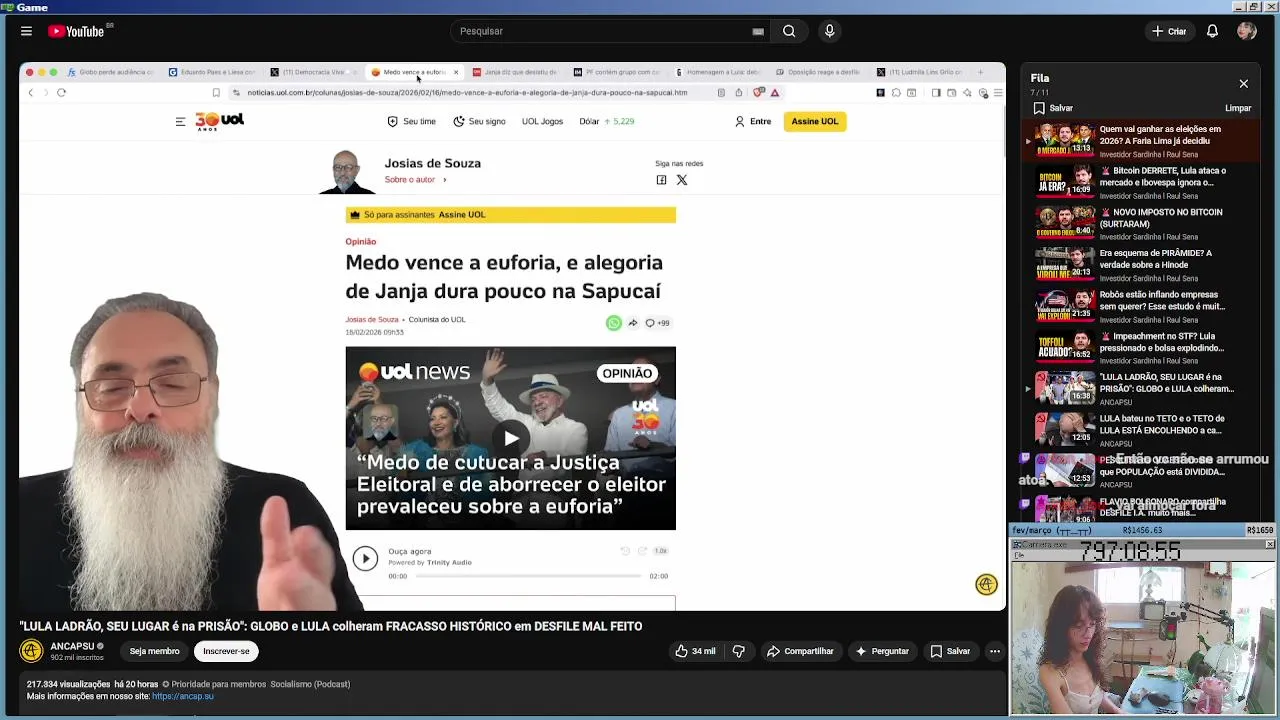Click Seja membro join button
The width and height of the screenshot is (1280, 720).
(x=154, y=651)
